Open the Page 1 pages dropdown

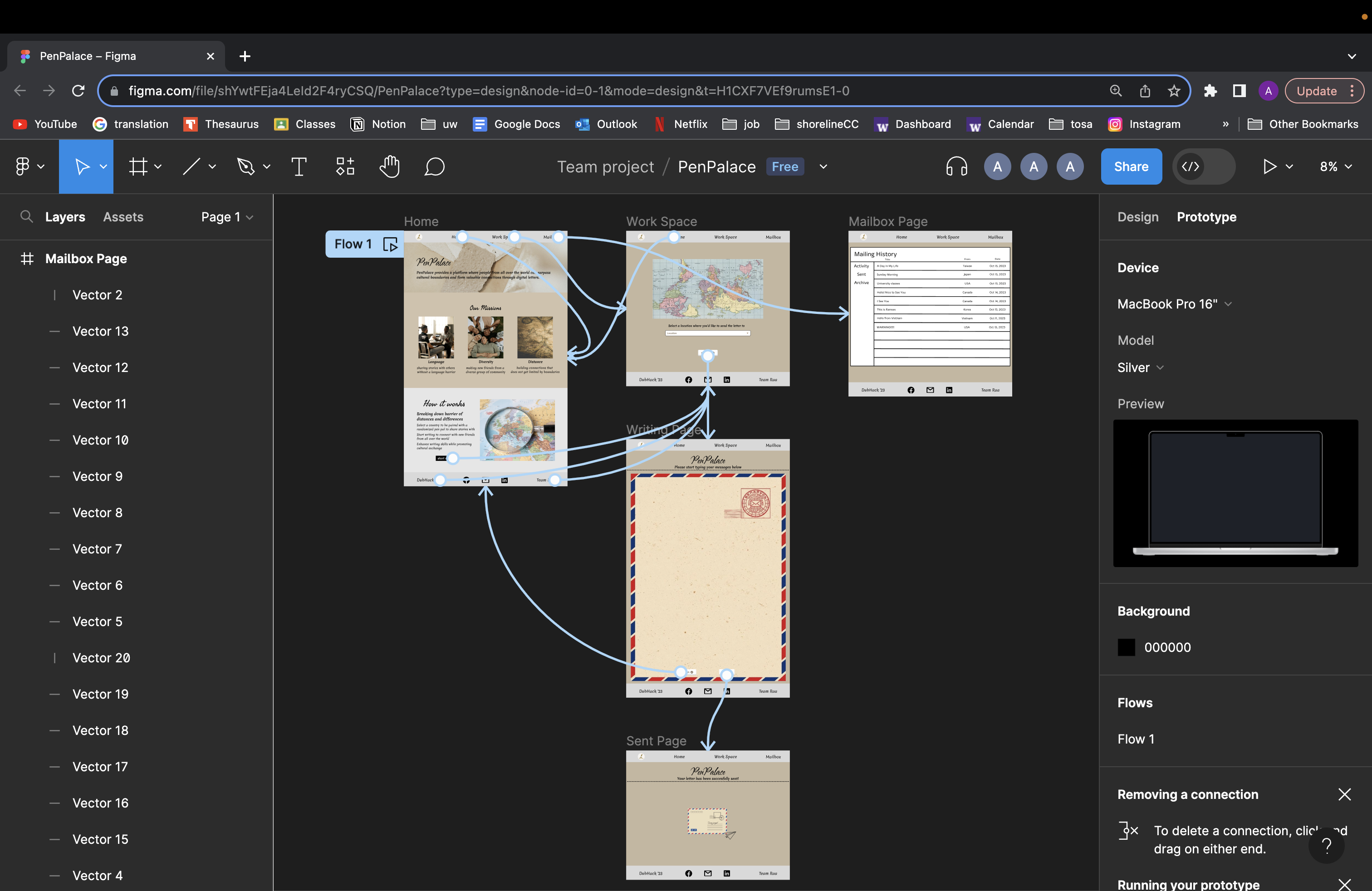pos(227,217)
